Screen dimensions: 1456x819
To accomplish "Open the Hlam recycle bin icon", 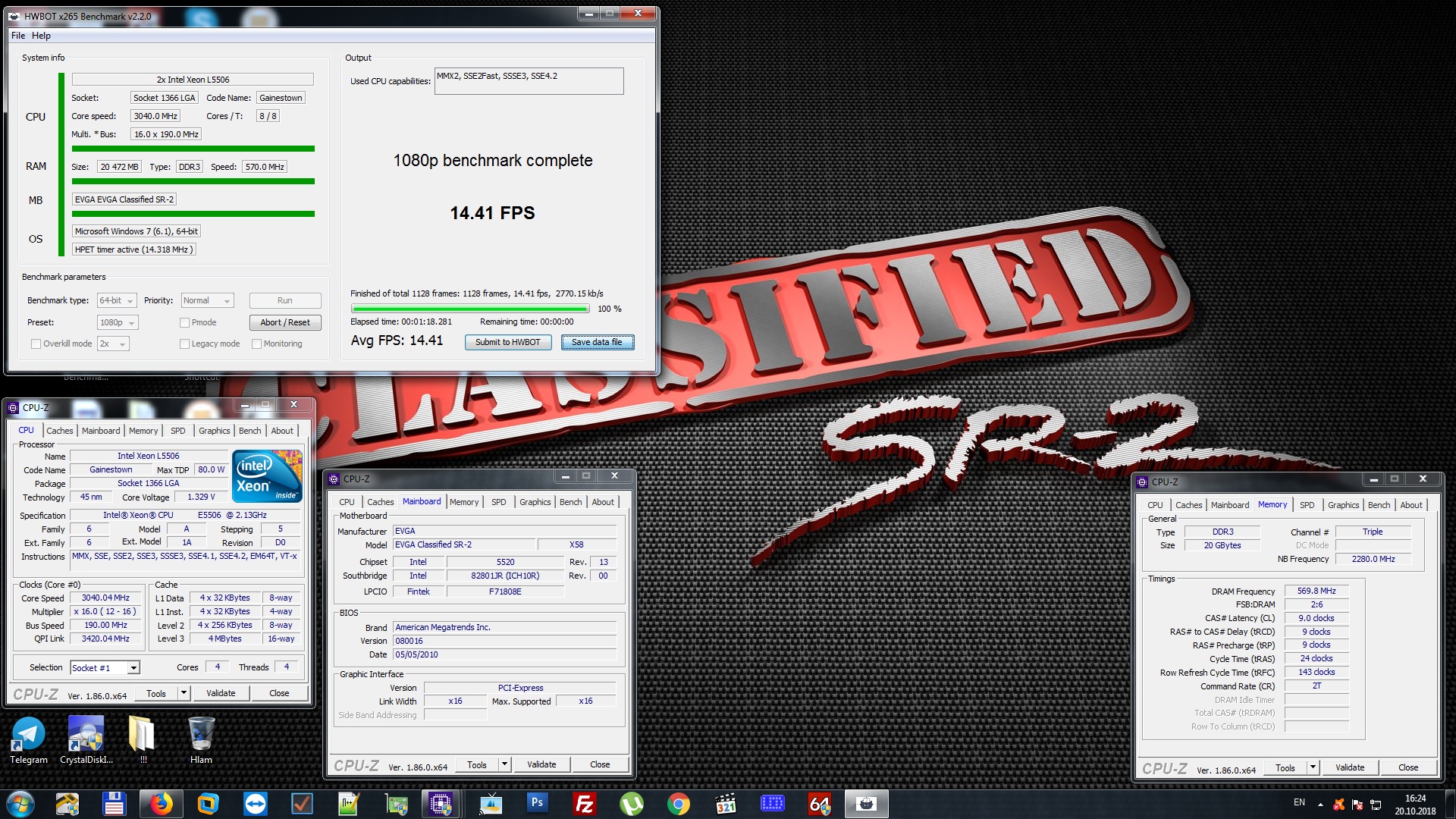I will point(201,740).
